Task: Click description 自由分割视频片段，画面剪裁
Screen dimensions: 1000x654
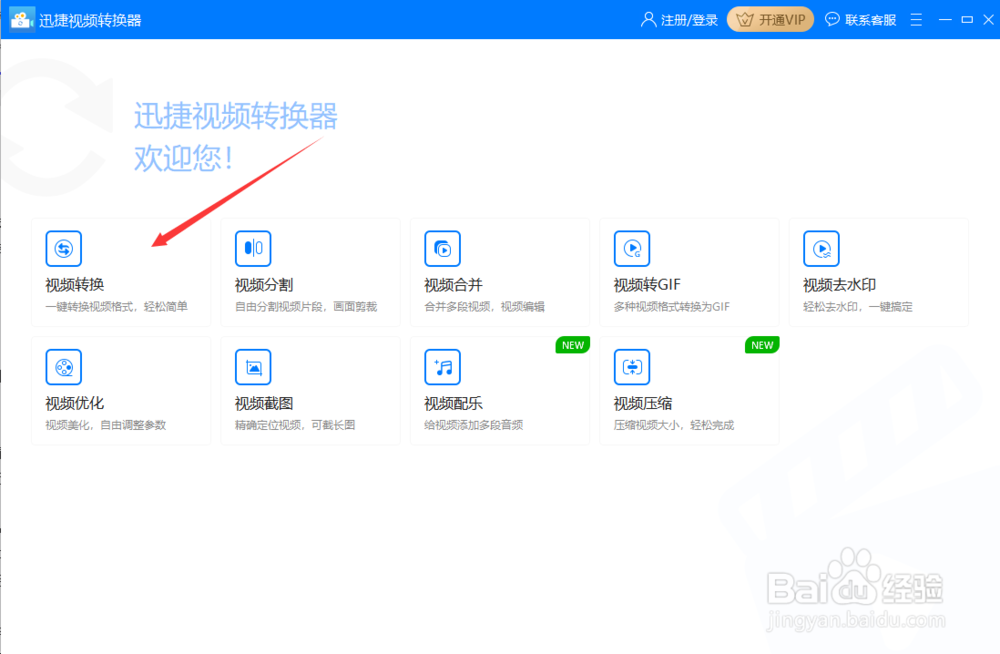Action: click(x=306, y=307)
